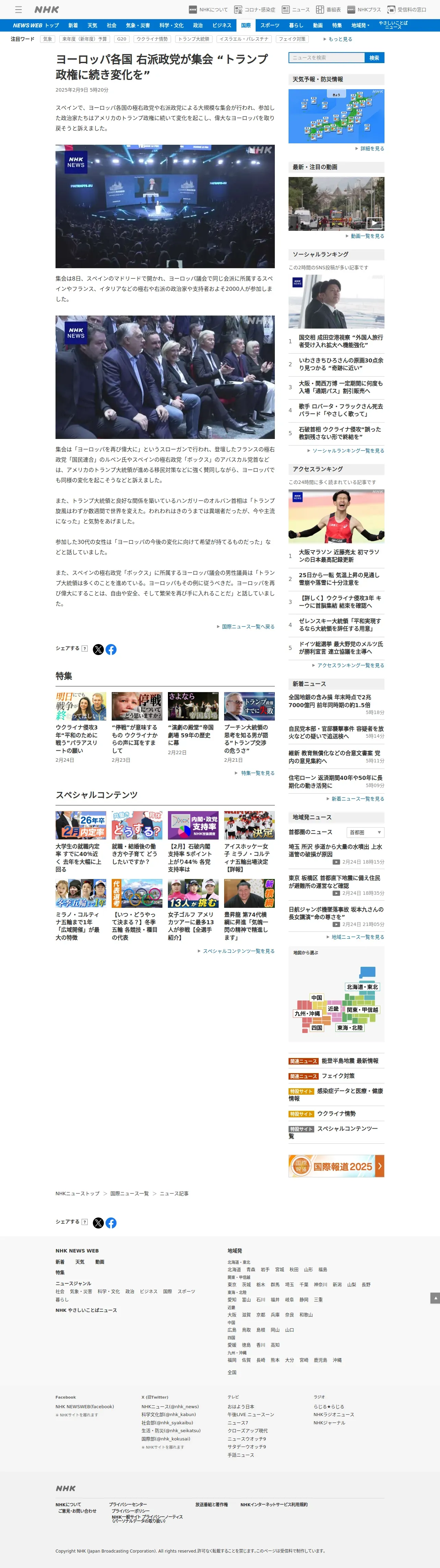The width and height of the screenshot is (440, 1568).
Task: Open アクセスランキング一覧を見る link
Action: point(348,665)
